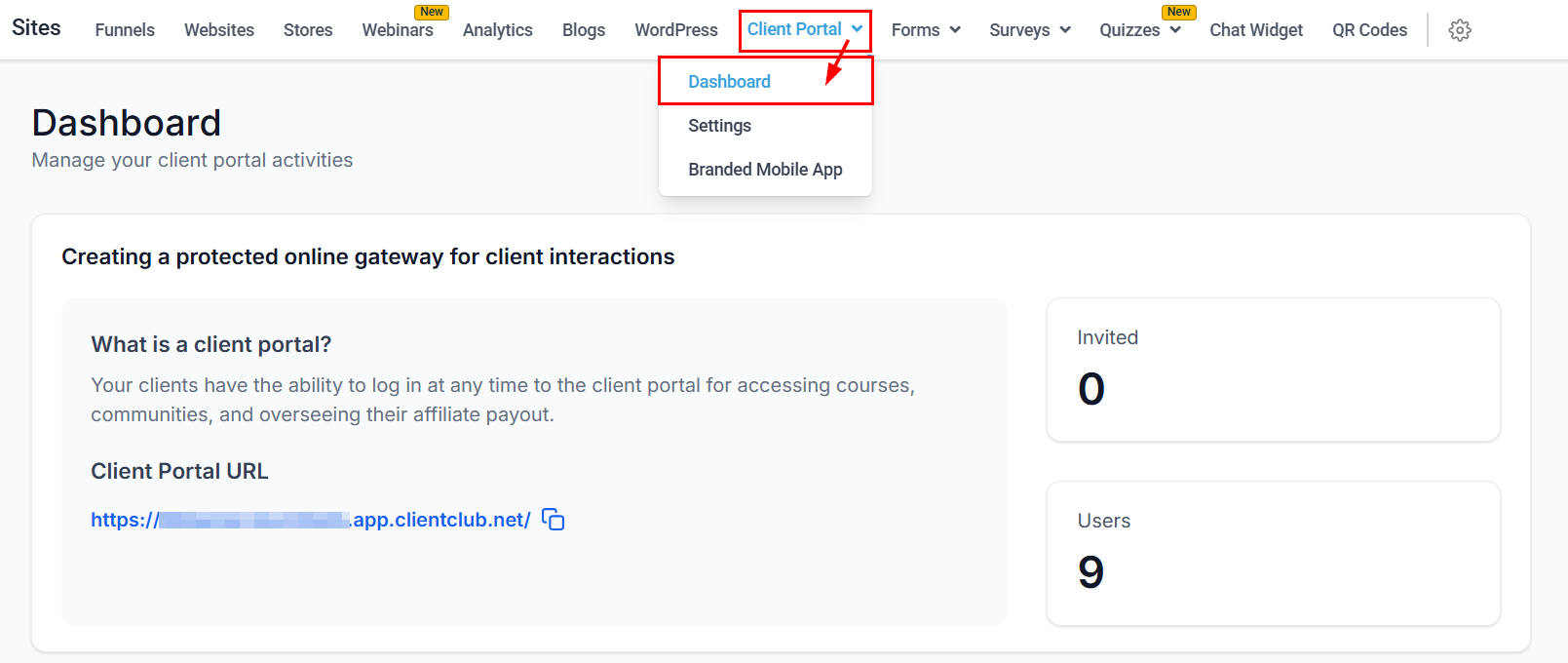Select Dashboard from the dropdown menu
The width and height of the screenshot is (1568, 663).
(x=729, y=82)
